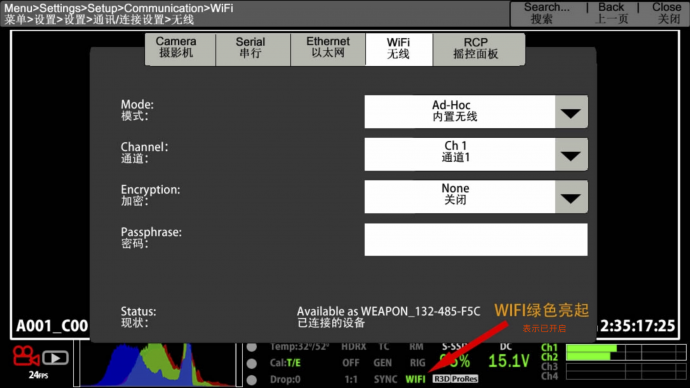The height and width of the screenshot is (388, 690).
Task: Click the timecode readout 2:35:17:25
Action: coord(638,326)
